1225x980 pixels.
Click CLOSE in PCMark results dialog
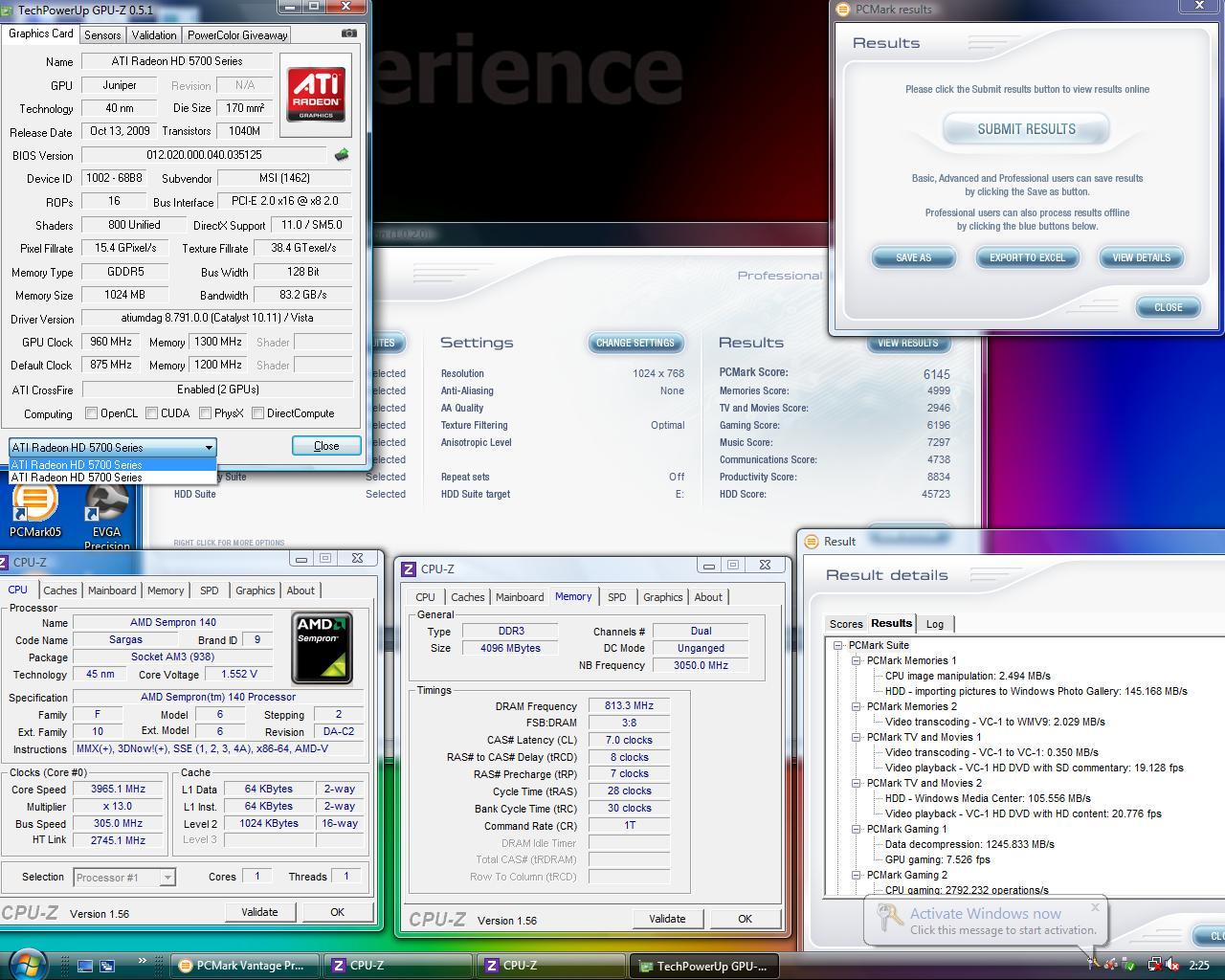click(x=1168, y=307)
